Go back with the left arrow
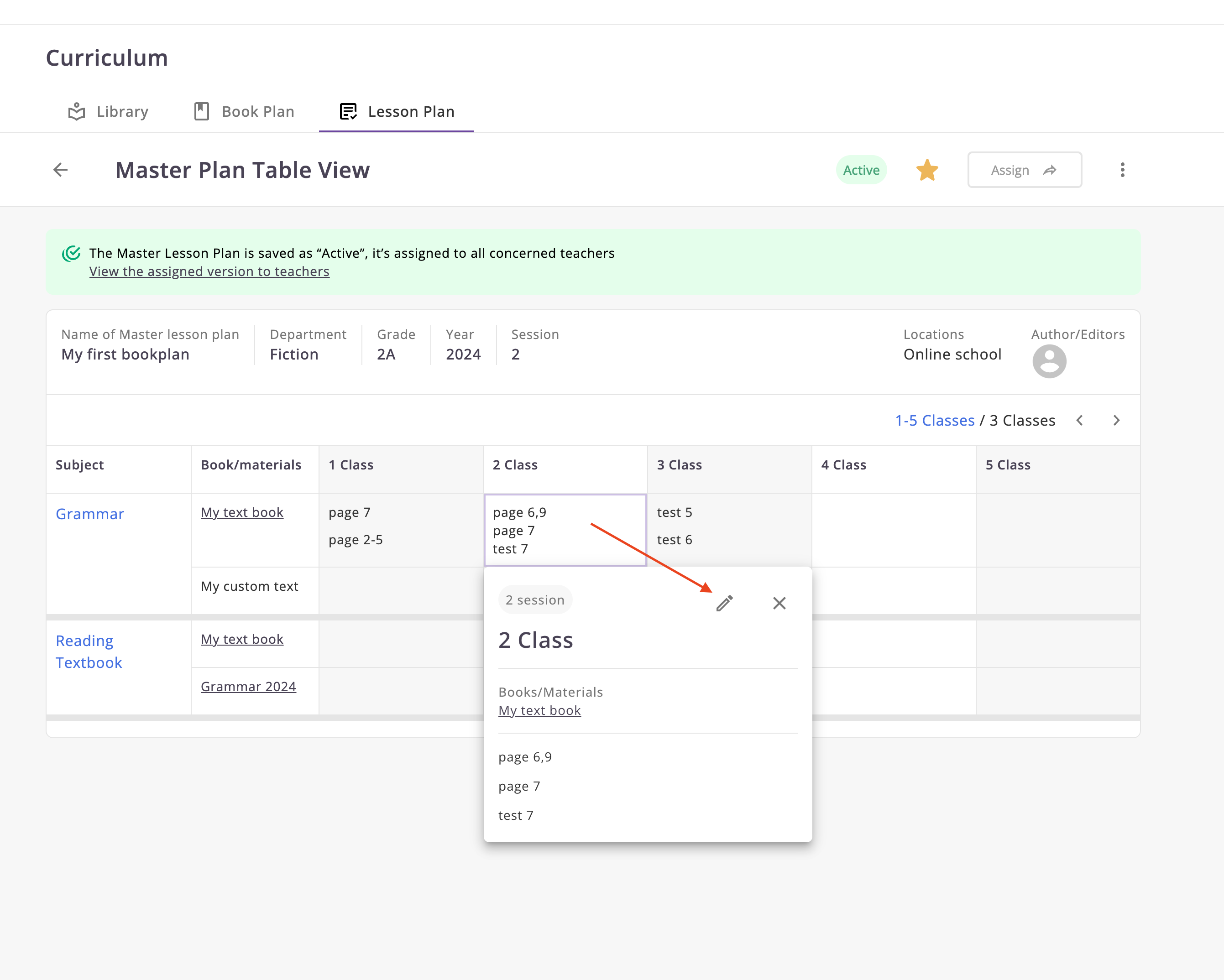Image resolution: width=1224 pixels, height=980 pixels. [x=61, y=170]
